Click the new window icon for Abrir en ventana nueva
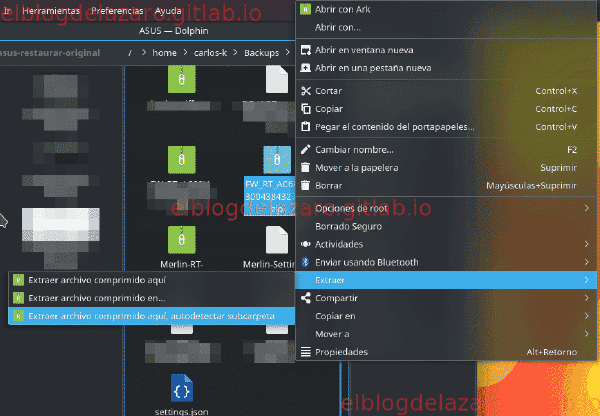Screen dimensions: 600x416 pyautogui.click(x=305, y=50)
